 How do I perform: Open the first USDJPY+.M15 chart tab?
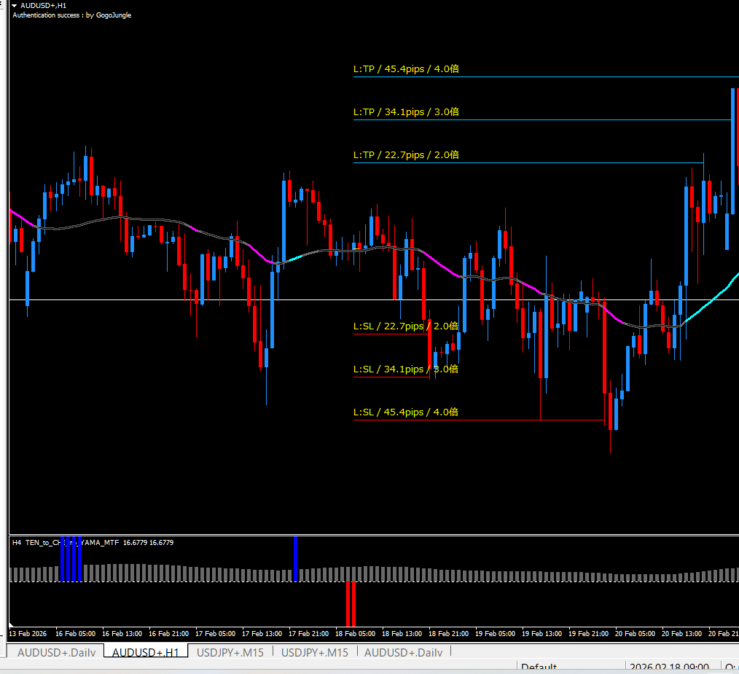[231, 653]
